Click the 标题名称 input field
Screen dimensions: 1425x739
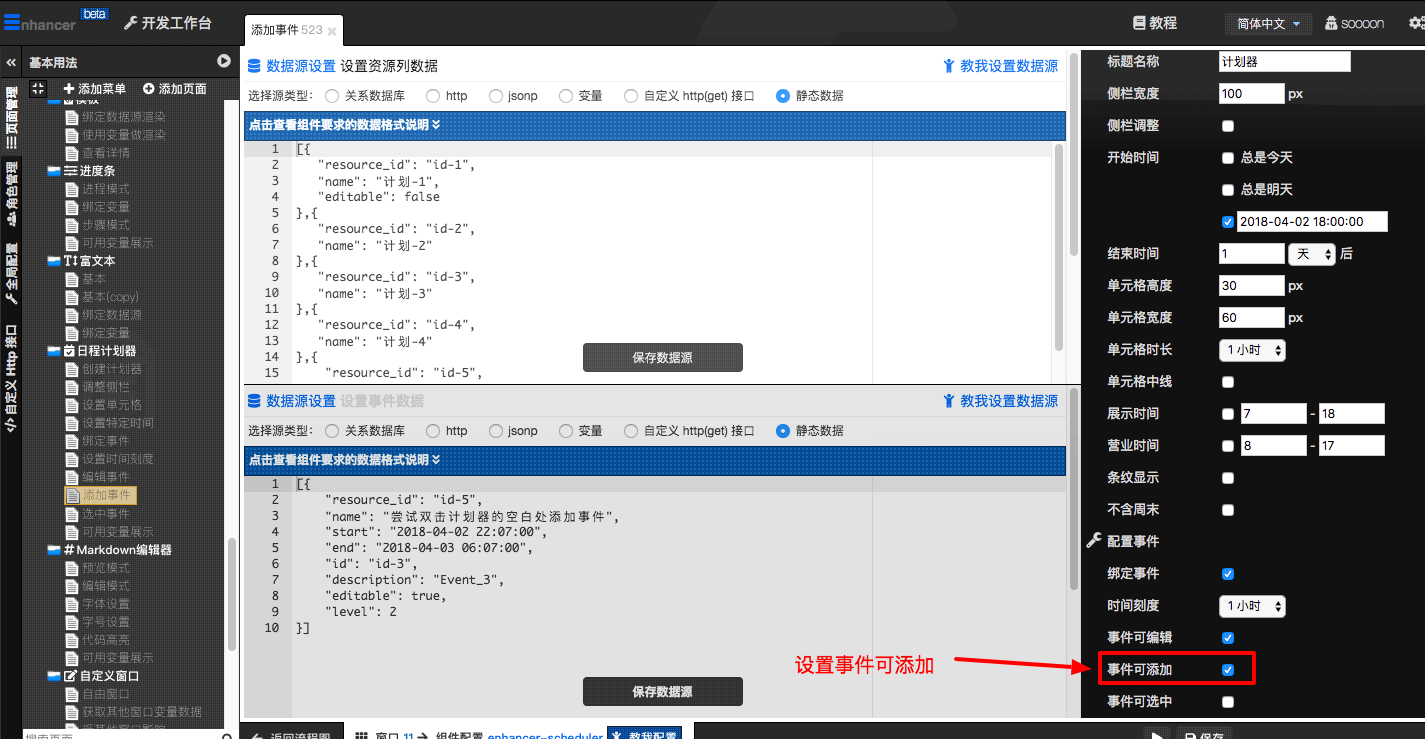(1284, 62)
